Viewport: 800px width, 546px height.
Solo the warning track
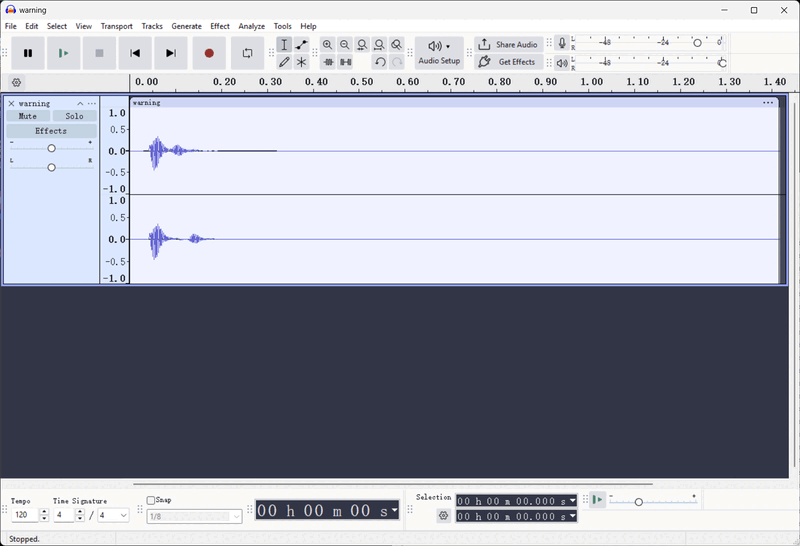[x=75, y=116]
